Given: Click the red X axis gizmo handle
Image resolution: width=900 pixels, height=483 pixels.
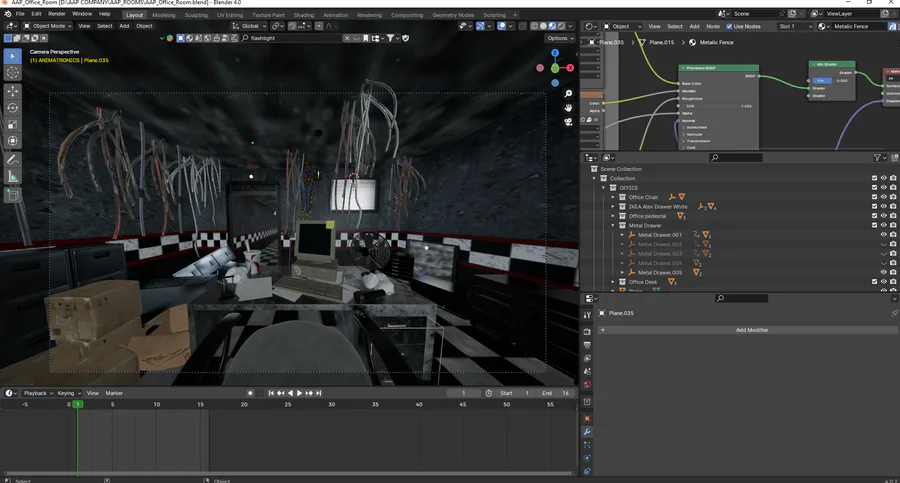Looking at the screenshot, I should pyautogui.click(x=570, y=68).
